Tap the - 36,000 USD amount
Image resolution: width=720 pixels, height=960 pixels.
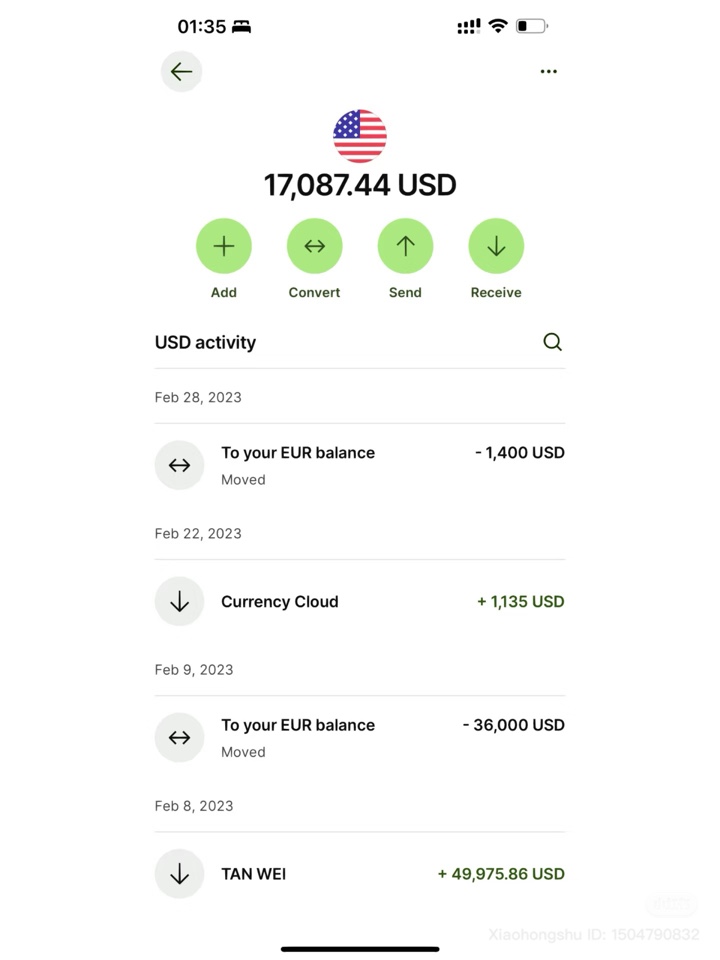[513, 725]
